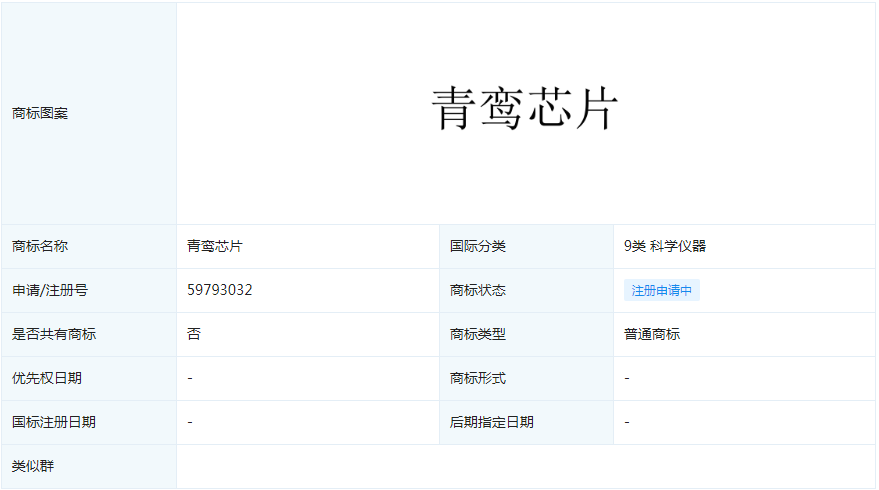Click the 优先权日期 label
Viewport: 879px width, 490px height.
pos(47,378)
